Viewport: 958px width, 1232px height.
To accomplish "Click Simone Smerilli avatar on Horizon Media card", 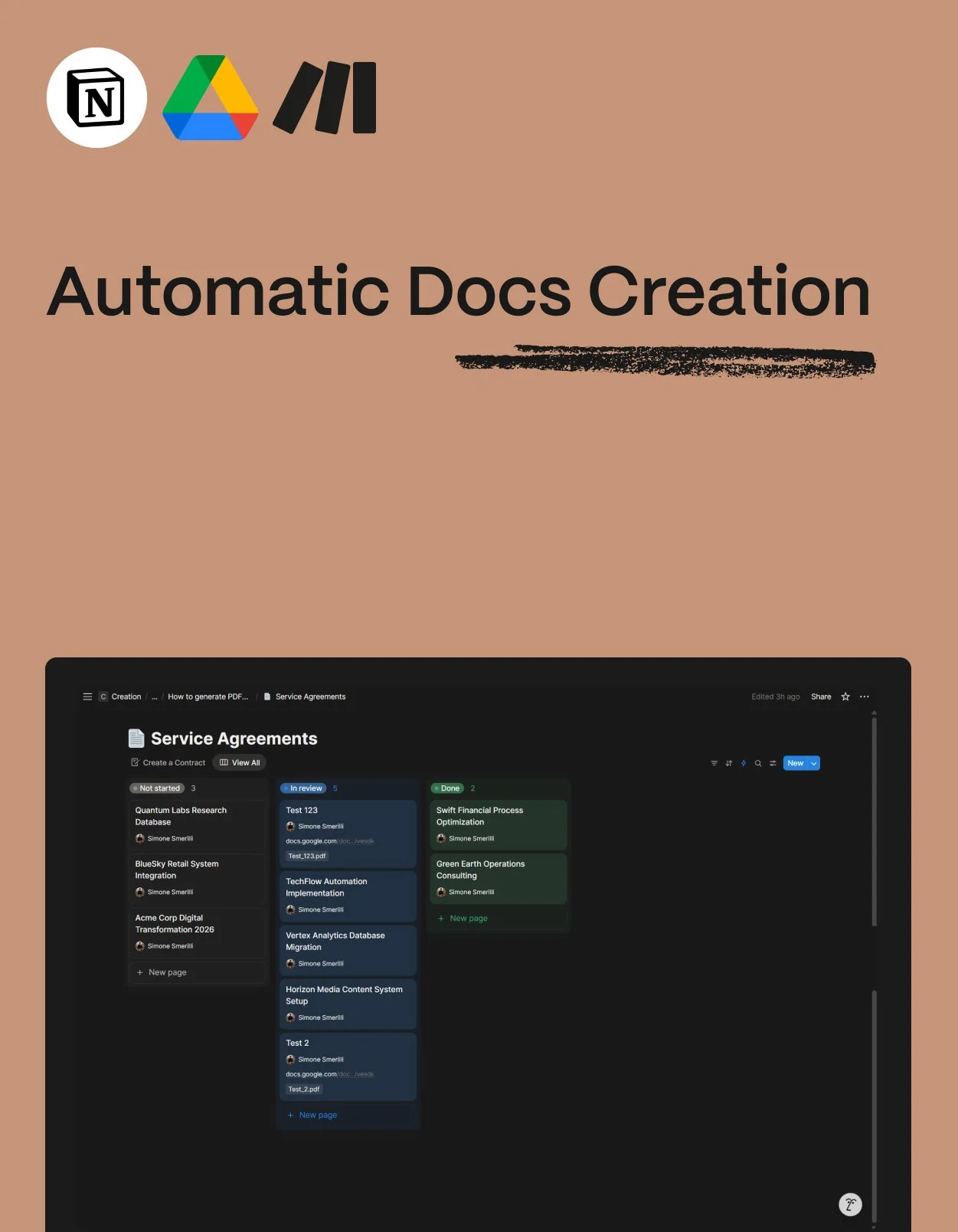I will (290, 1017).
